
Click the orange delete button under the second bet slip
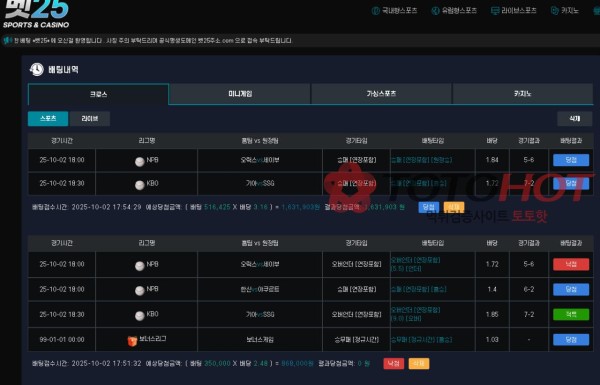point(419,364)
